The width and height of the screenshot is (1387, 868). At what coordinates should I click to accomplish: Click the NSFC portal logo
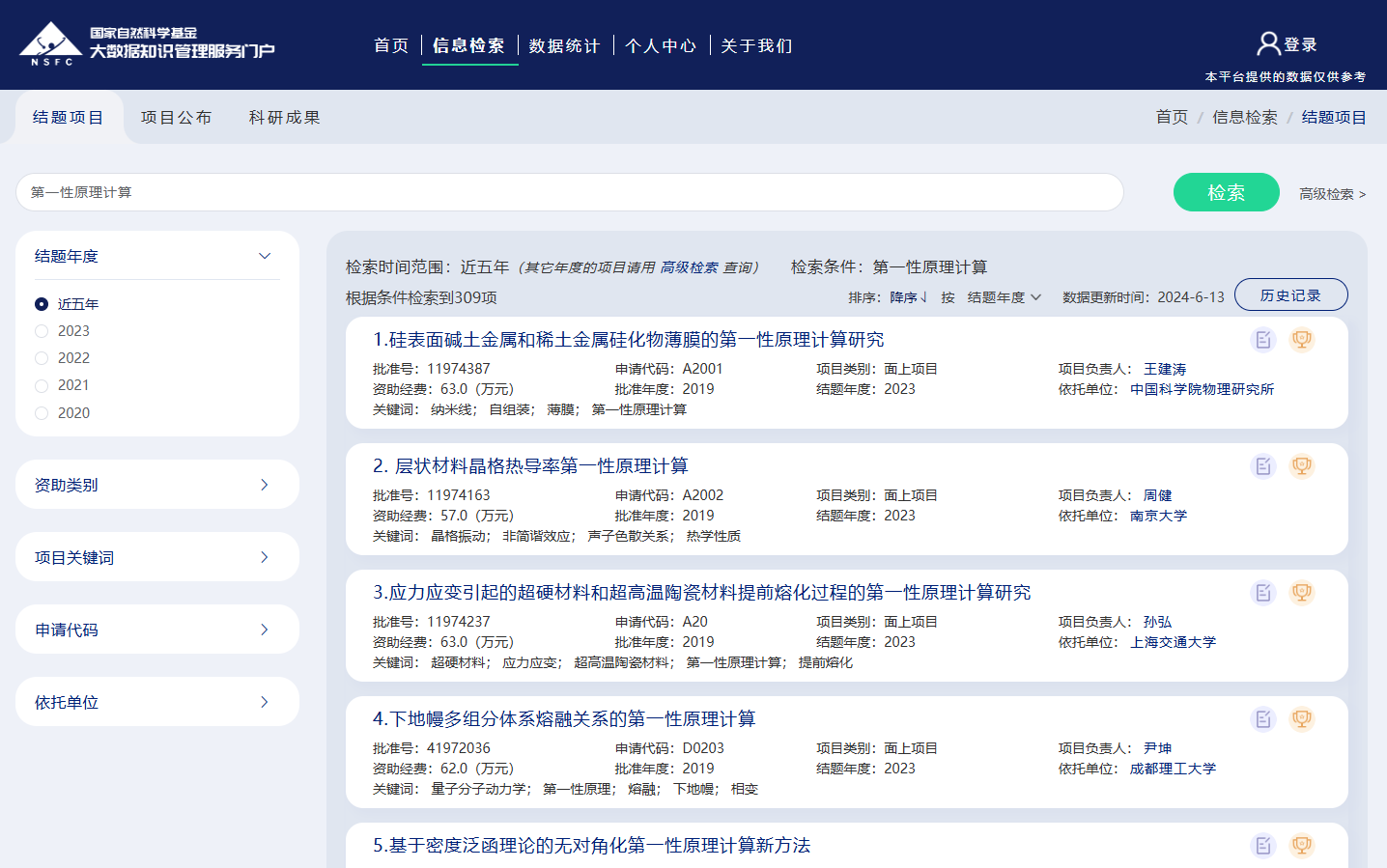coord(147,43)
